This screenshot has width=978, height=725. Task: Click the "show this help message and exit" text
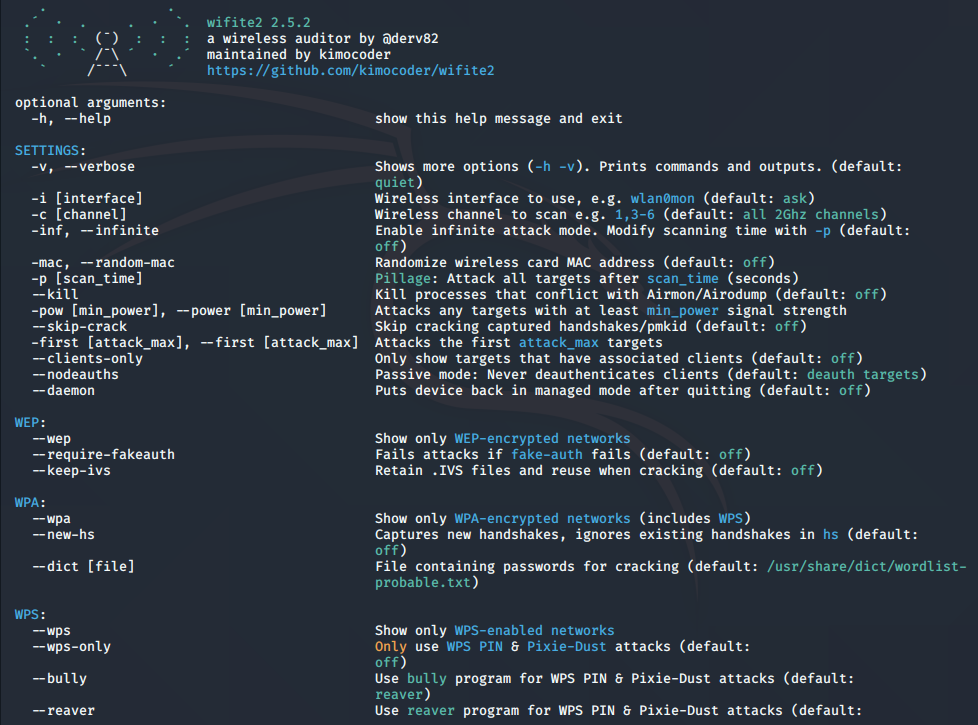coord(498,119)
